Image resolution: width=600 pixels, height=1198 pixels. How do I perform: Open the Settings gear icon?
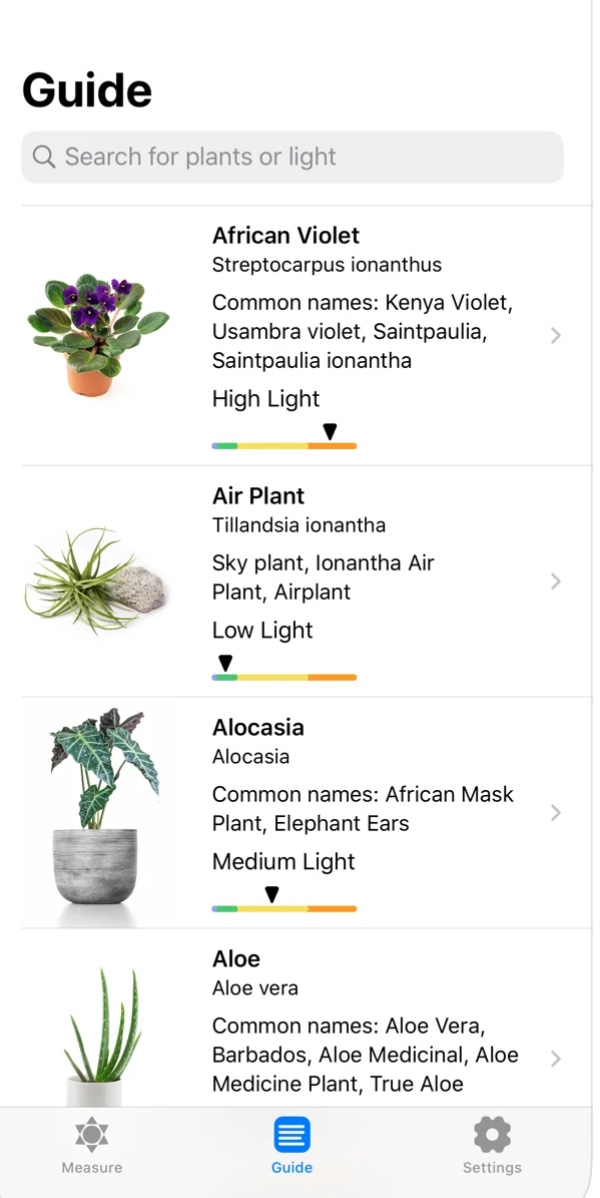tap(492, 1135)
